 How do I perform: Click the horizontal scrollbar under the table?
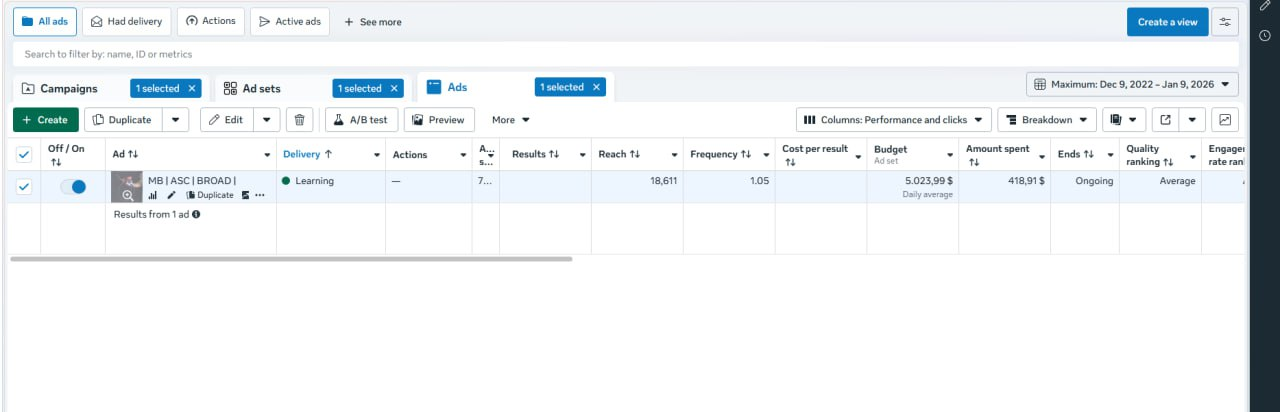click(291, 258)
